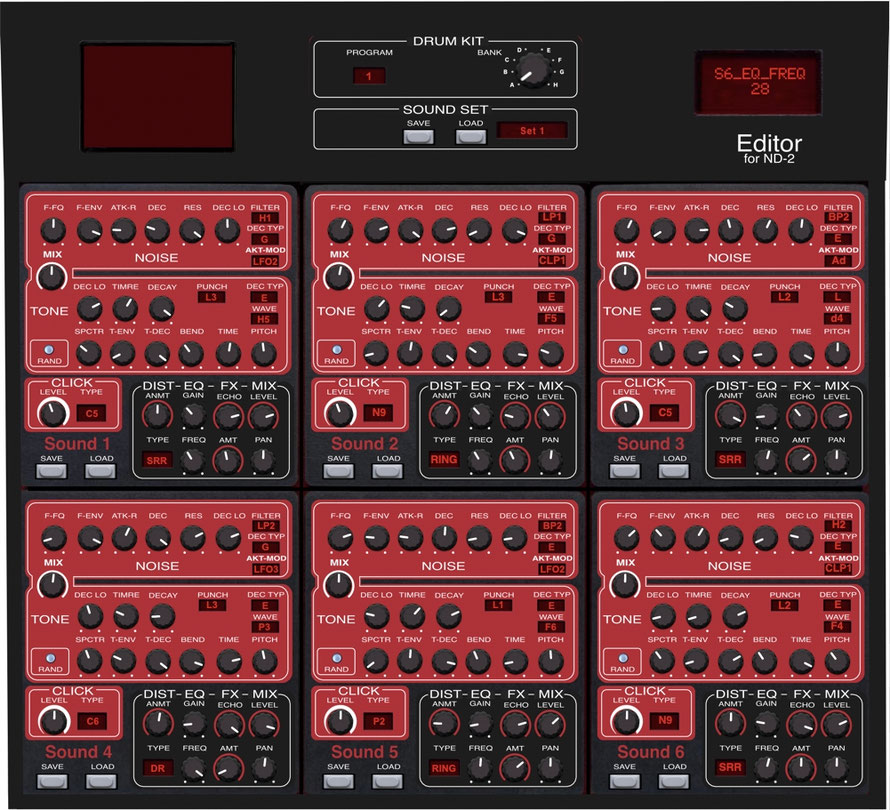Screen dimensions: 890x810
Task: Open Sound 1 noise FILTER type H1
Action: point(265,218)
